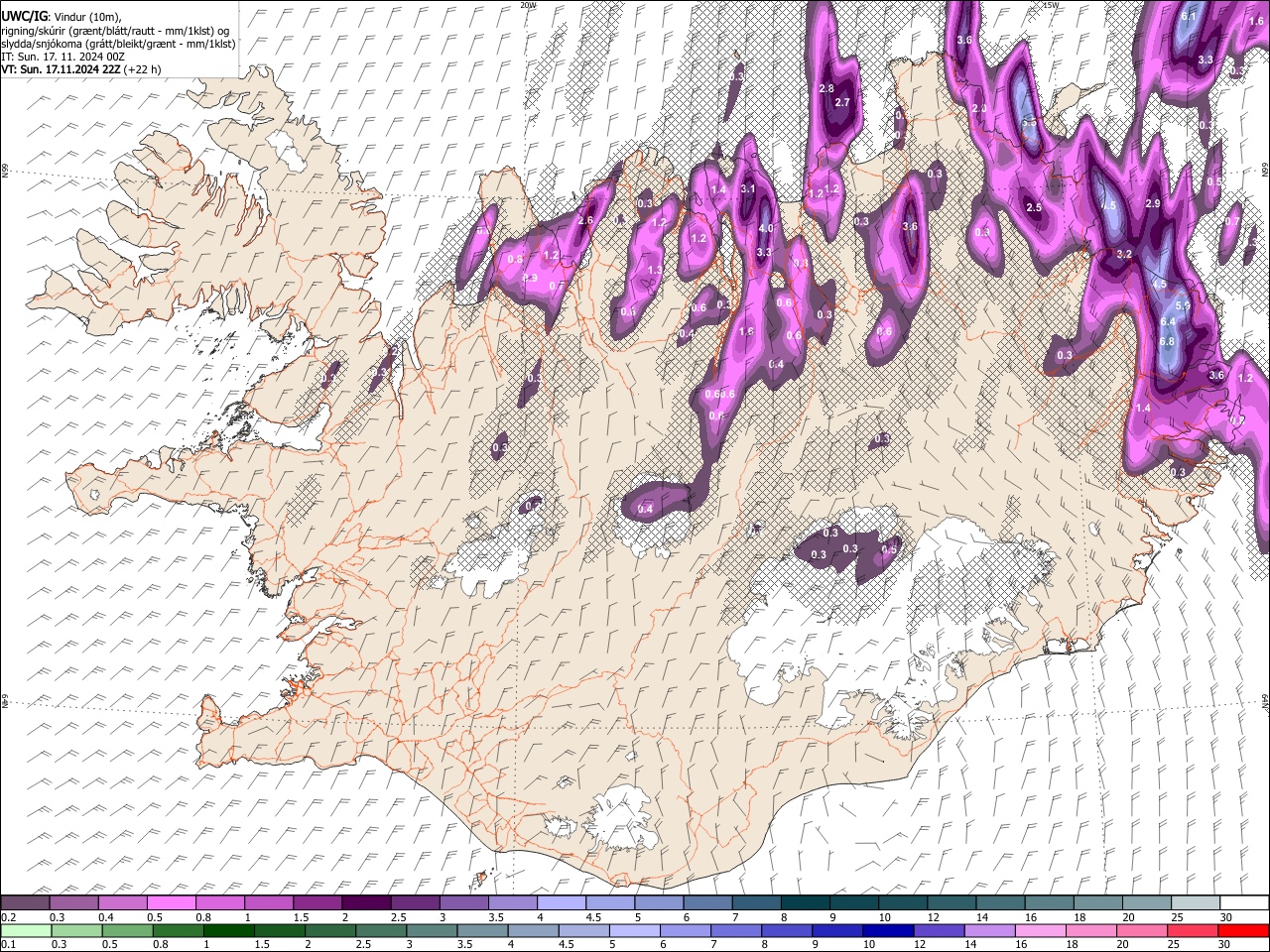This screenshot has height=952, width=1270.
Task: Click the 3.1 precipitation value on the map
Action: 748,188
